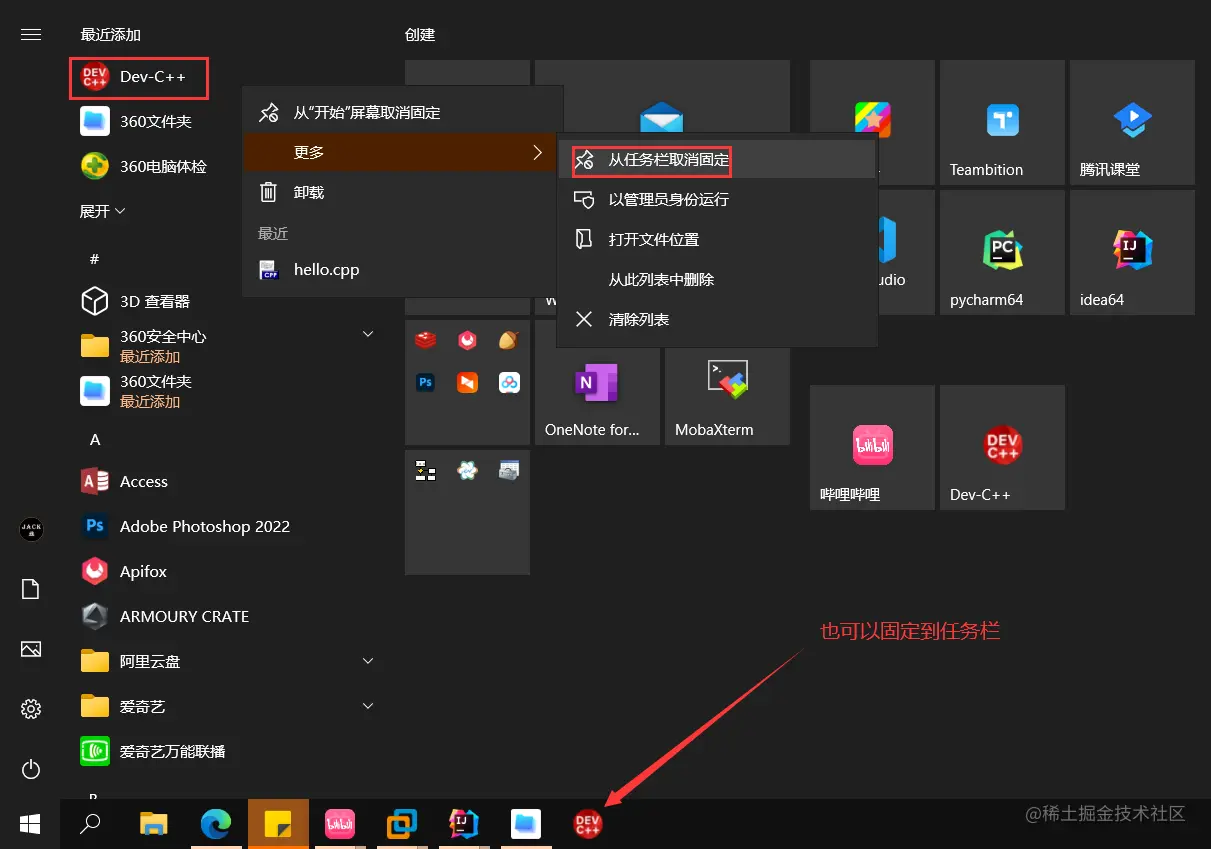Open recent file hello.cpp
Screen dimensions: 1211x849
tap(403, 270)
